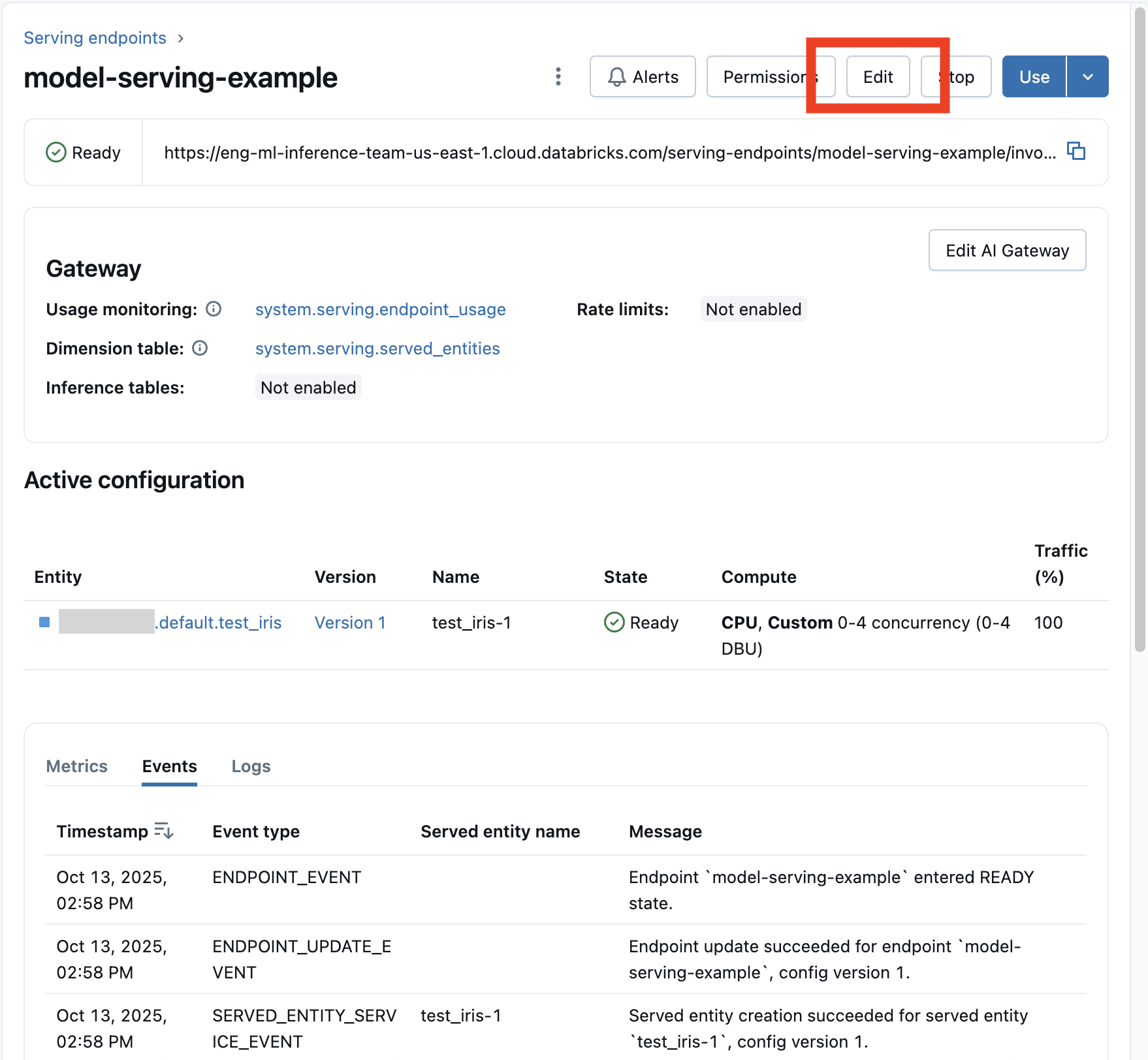Toggle the Timestamp sort order in the Events table
This screenshot has height=1060, width=1148.
pyautogui.click(x=164, y=831)
